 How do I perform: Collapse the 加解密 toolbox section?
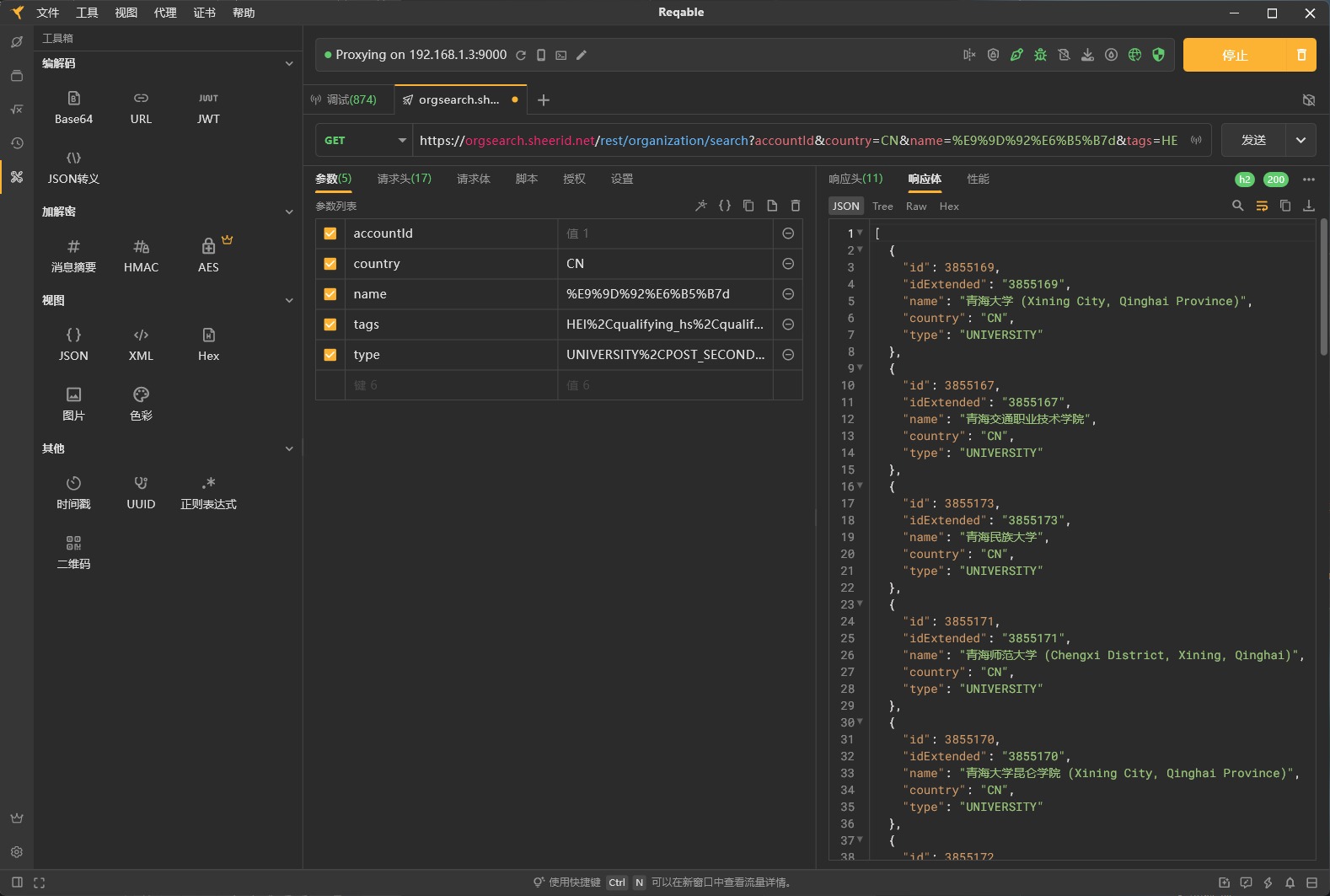(x=289, y=212)
